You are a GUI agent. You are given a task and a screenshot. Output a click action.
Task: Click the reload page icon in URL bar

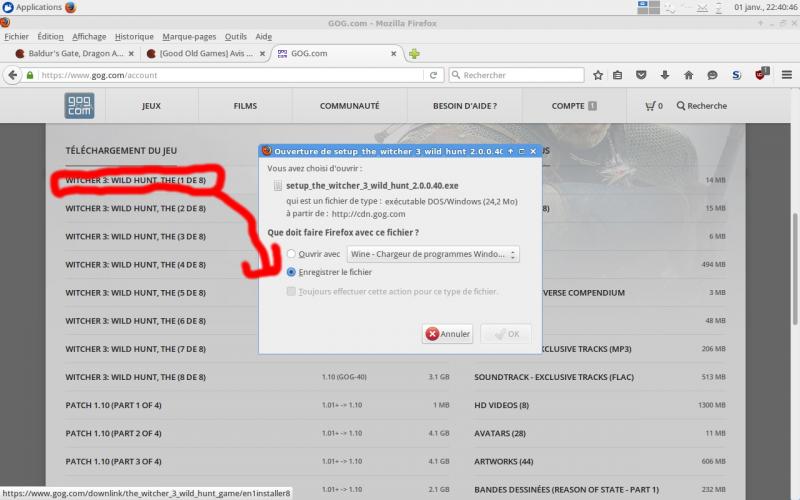click(434, 75)
